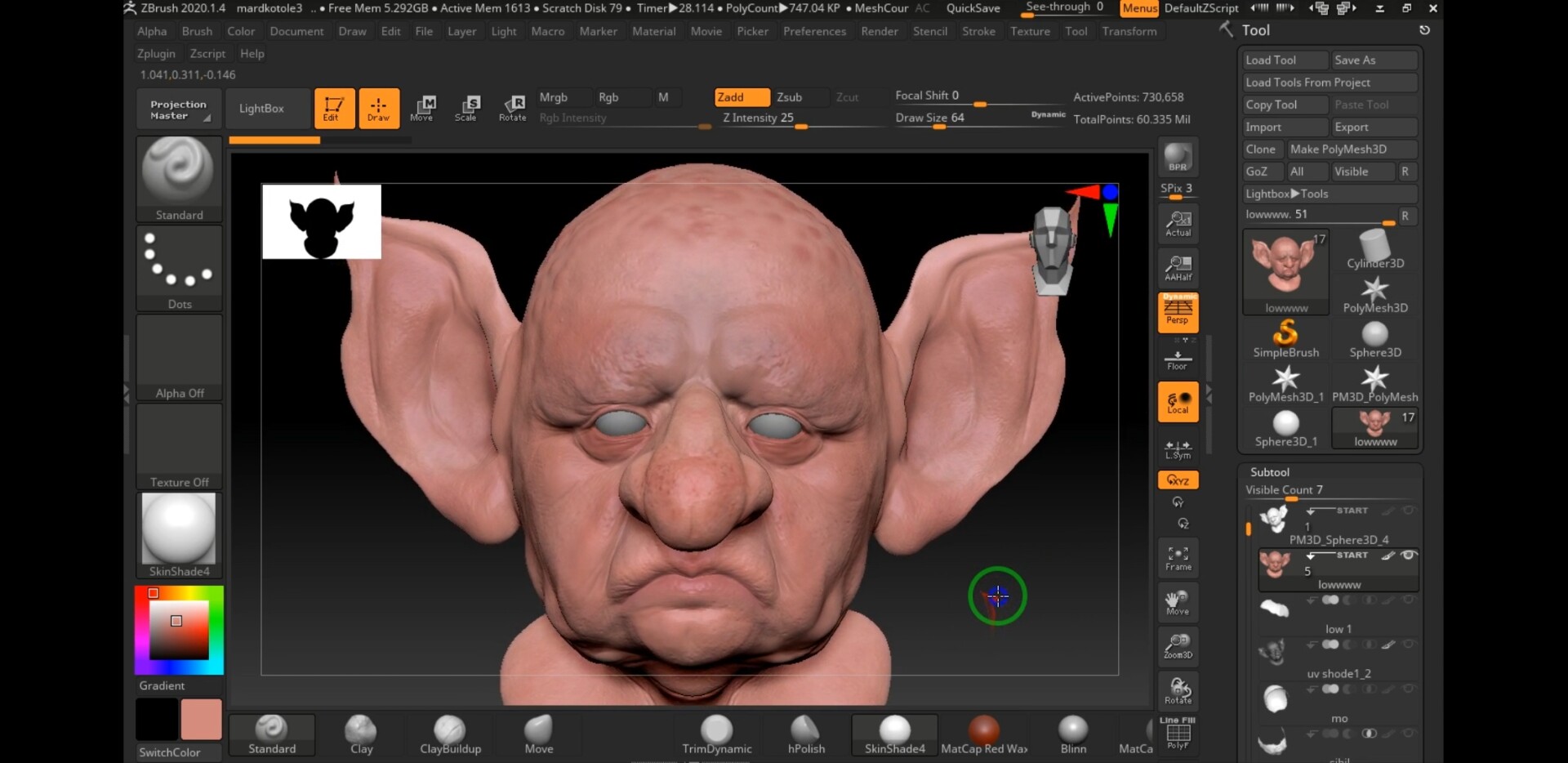Image resolution: width=1568 pixels, height=763 pixels.
Task: Open the Zplugin menu
Action: (156, 53)
